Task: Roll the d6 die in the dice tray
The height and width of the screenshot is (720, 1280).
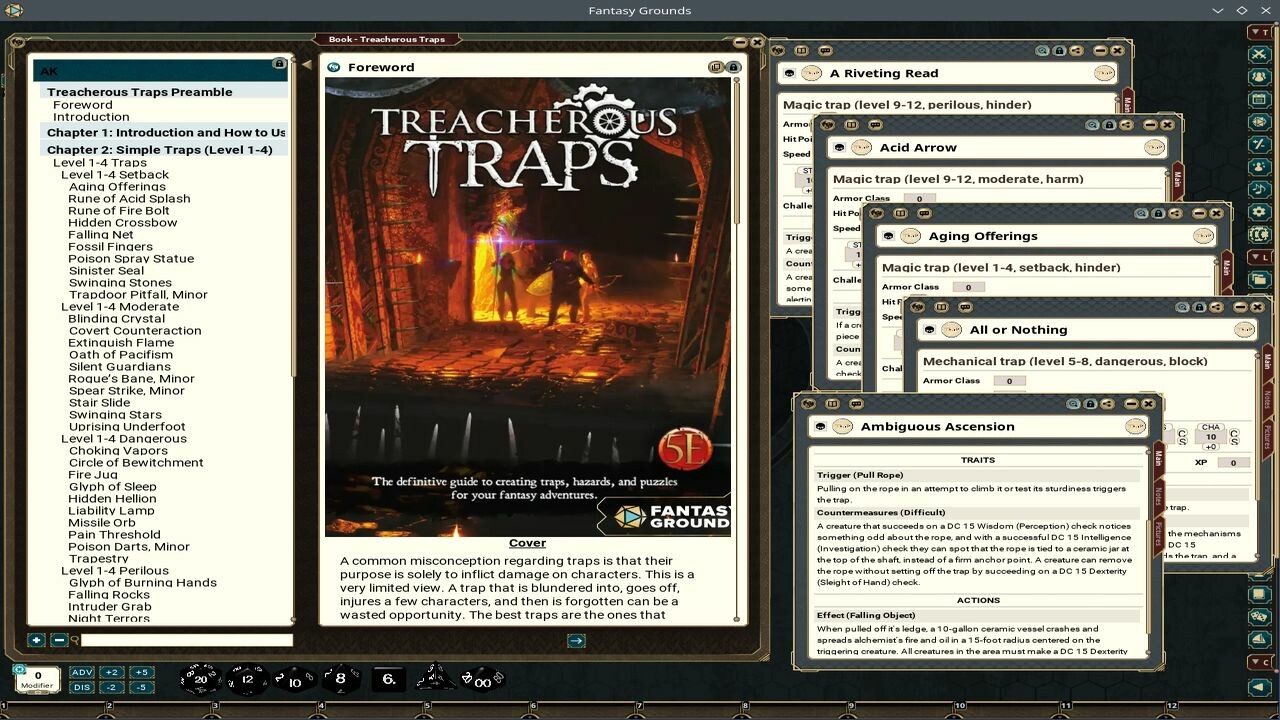Action: tap(388, 677)
